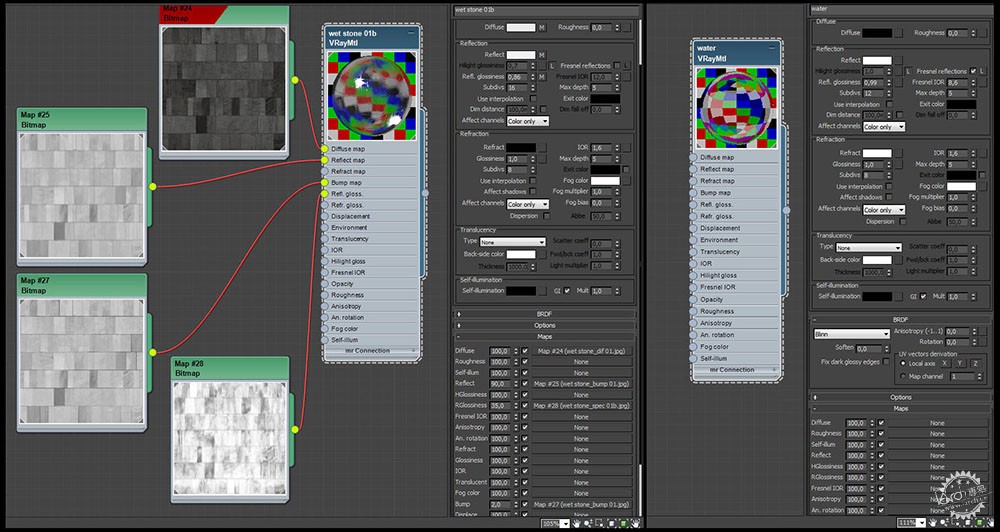The image size is (1000, 532).
Task: Toggle Dispersion checkbox in wet stone panel
Action: pos(547,216)
